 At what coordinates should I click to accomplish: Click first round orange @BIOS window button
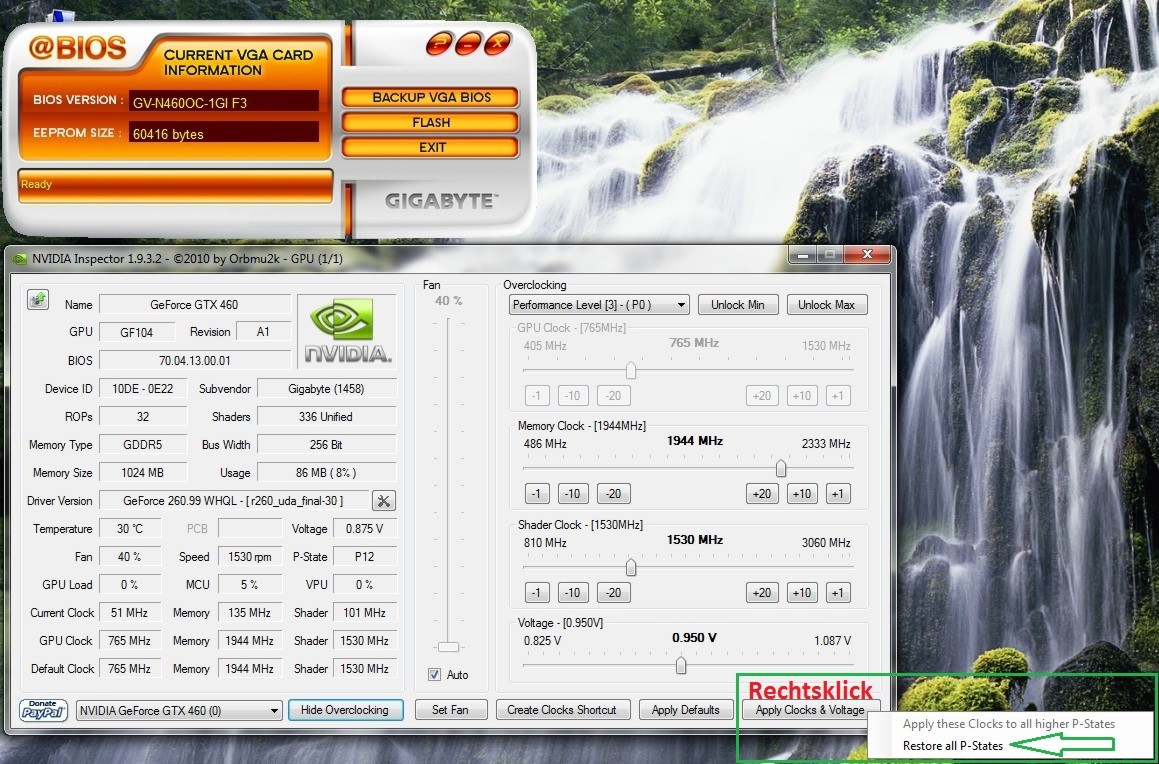pyautogui.click(x=438, y=44)
